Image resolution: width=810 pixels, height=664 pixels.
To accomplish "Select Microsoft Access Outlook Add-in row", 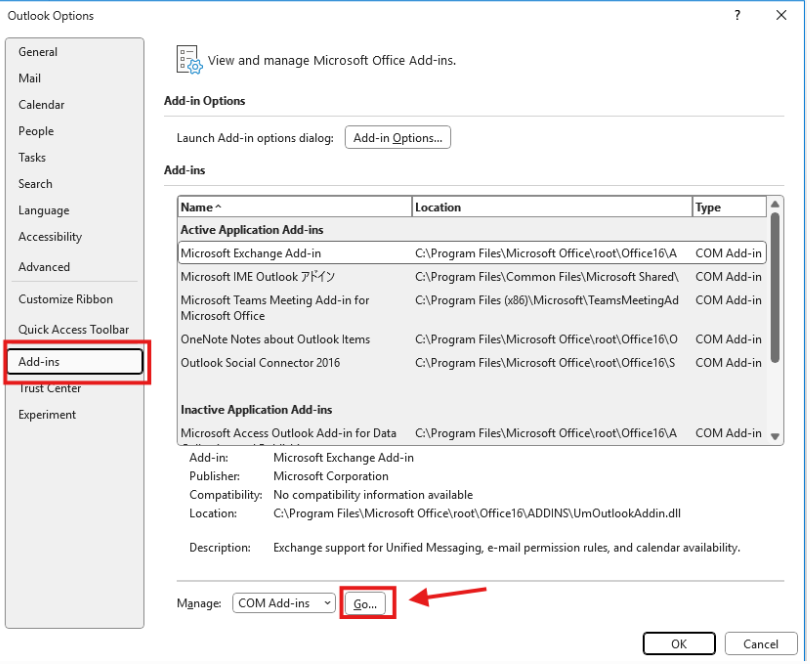I will click(x=472, y=434).
